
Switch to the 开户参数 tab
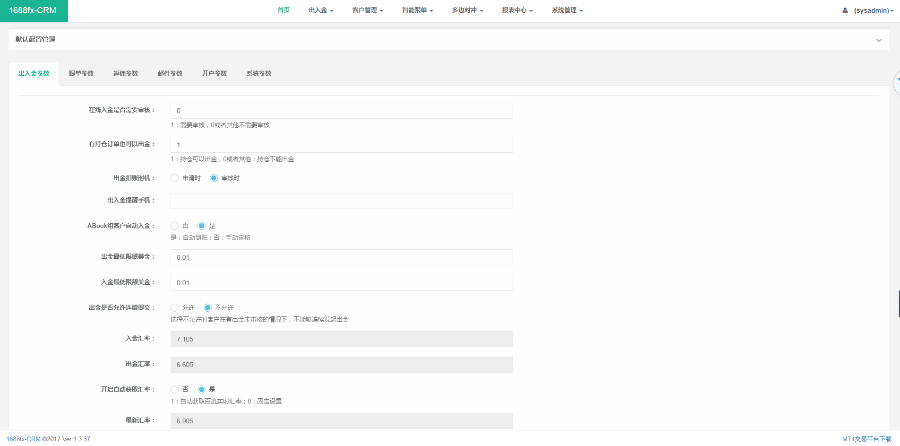coord(215,73)
